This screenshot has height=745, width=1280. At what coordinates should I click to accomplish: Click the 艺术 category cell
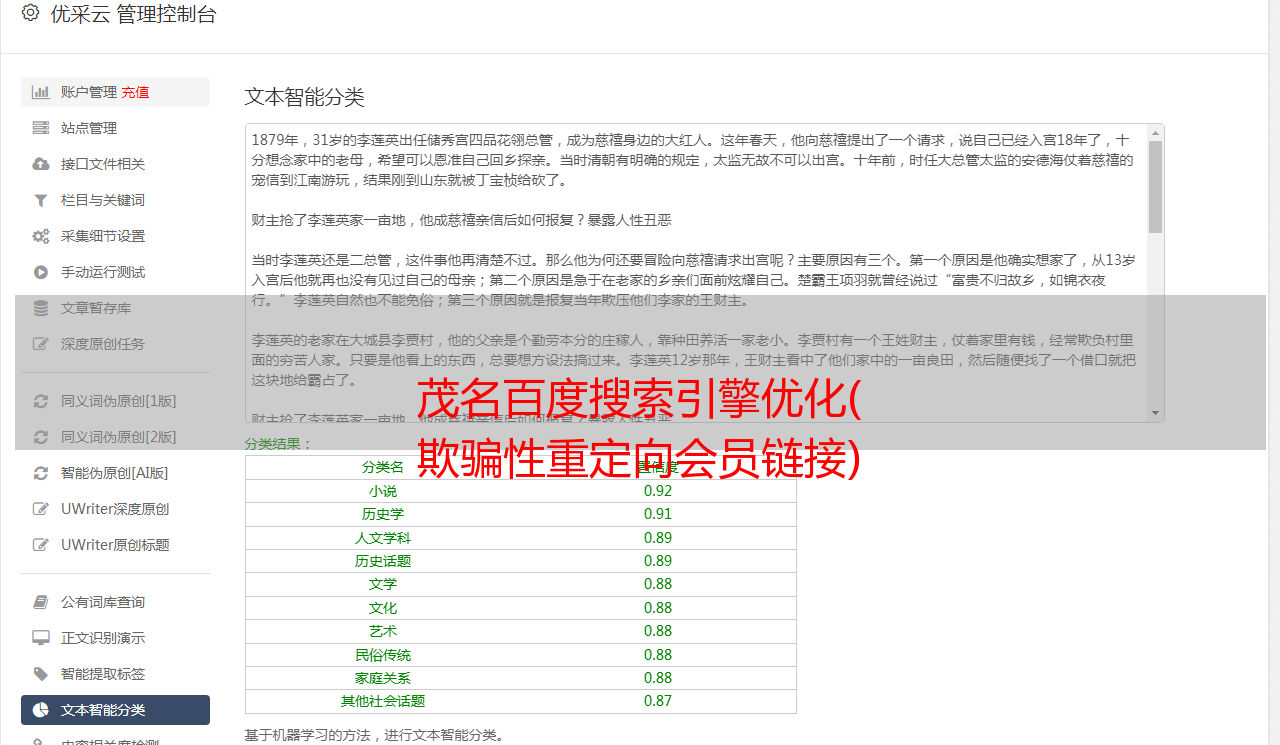(383, 631)
